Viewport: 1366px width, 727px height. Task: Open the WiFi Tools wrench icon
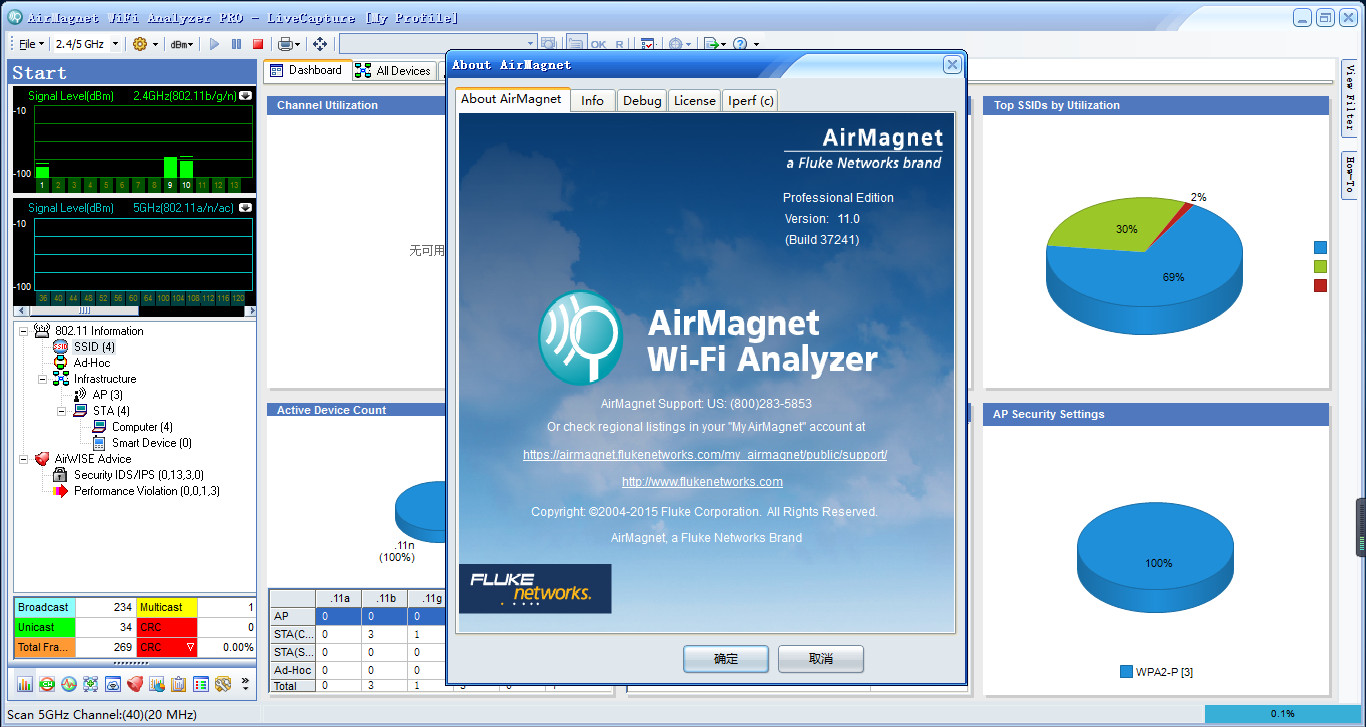coord(223,684)
